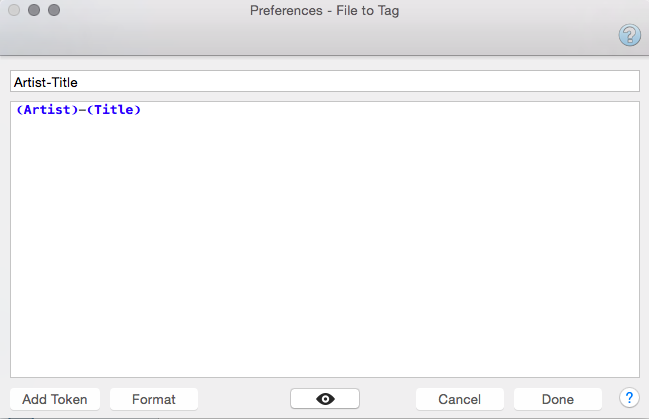Click the word "Artist" in the name field
Screen dimensions: 649x419
click(x=30, y=82)
